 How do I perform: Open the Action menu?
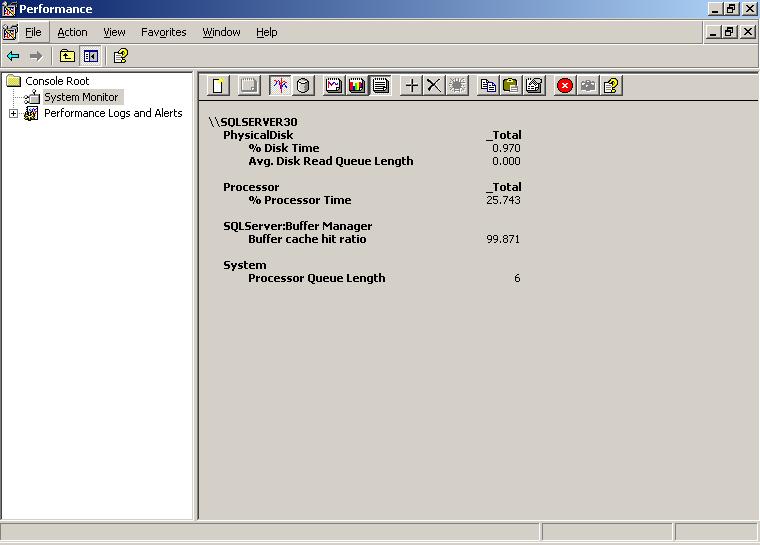[x=72, y=32]
